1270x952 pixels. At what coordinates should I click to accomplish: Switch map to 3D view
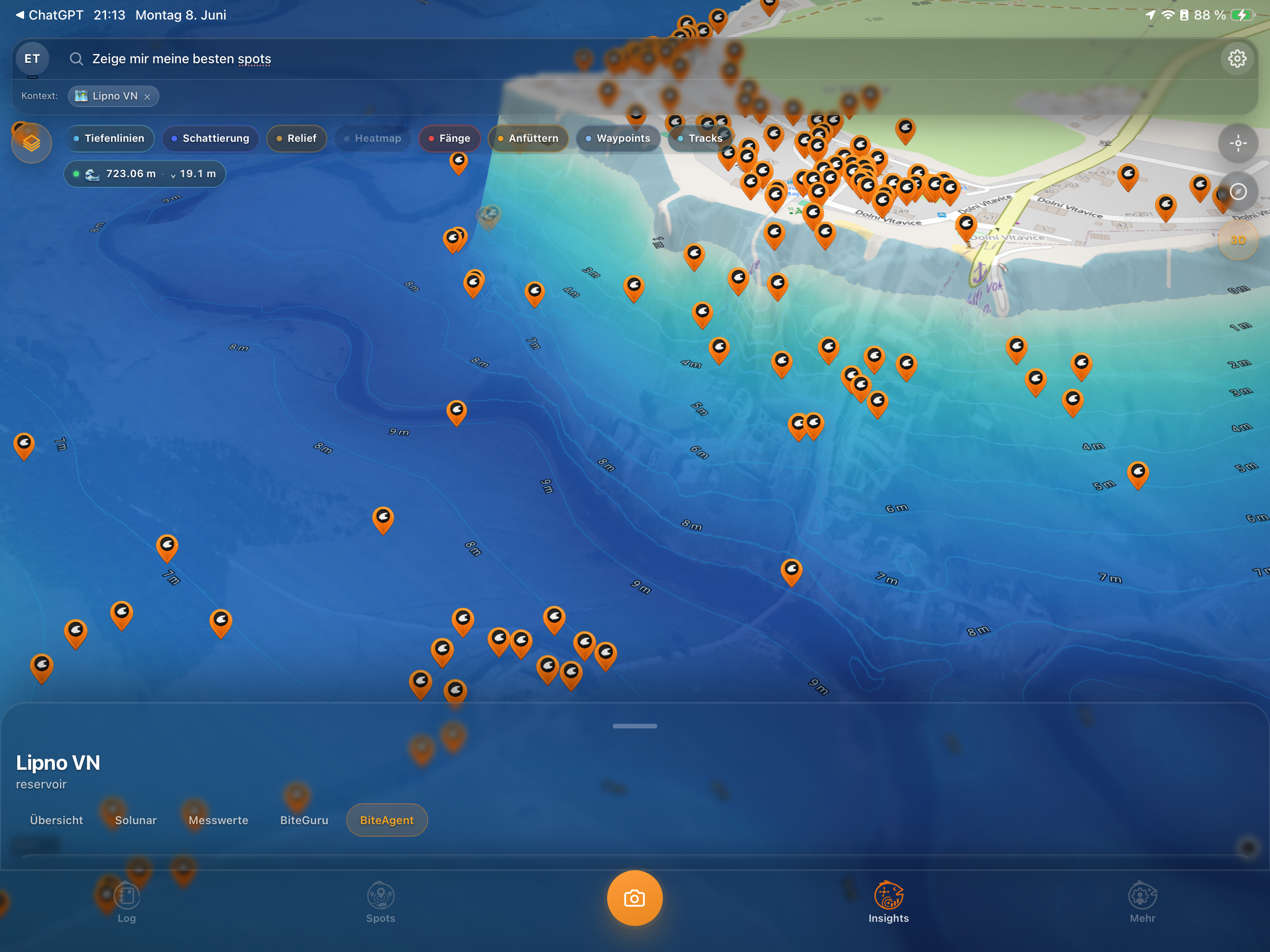tap(1238, 240)
